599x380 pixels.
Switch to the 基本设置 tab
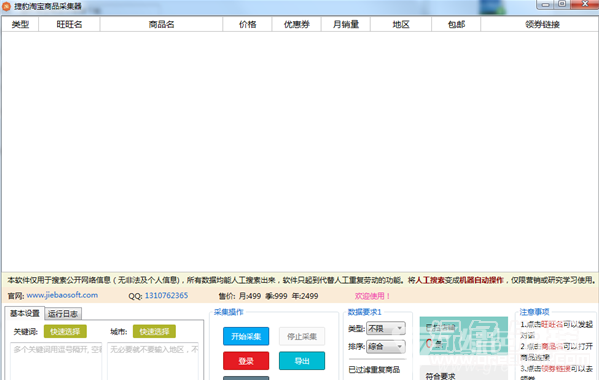click(x=25, y=314)
